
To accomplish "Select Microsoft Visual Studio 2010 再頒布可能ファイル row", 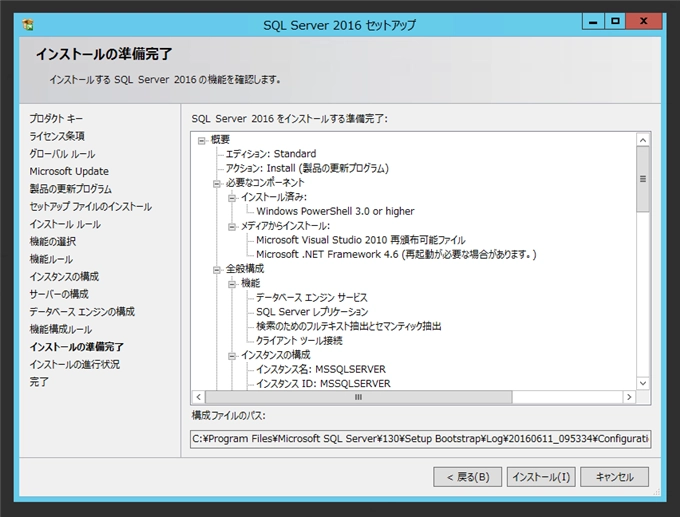I will click(x=360, y=240).
